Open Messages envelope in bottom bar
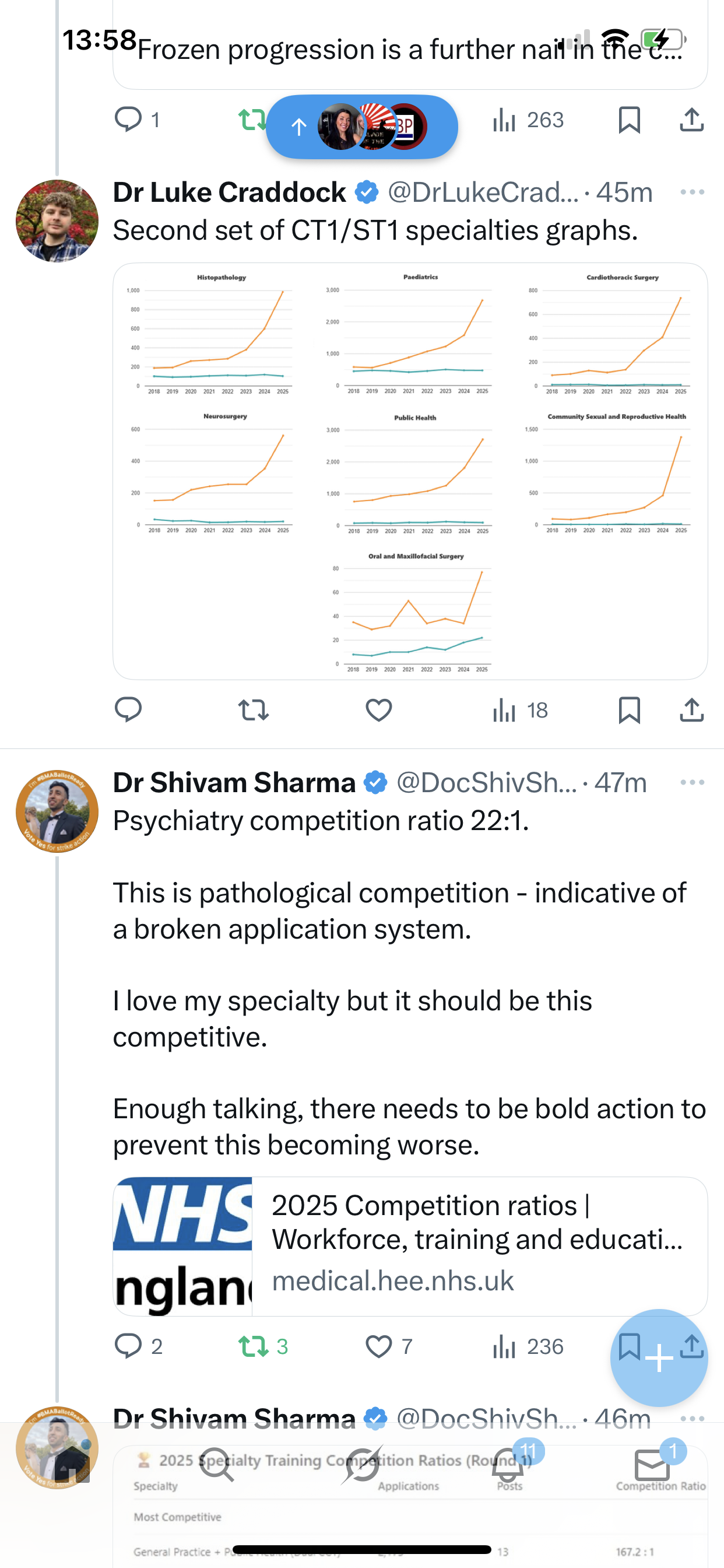Image resolution: width=724 pixels, height=1568 pixels. 652,1465
